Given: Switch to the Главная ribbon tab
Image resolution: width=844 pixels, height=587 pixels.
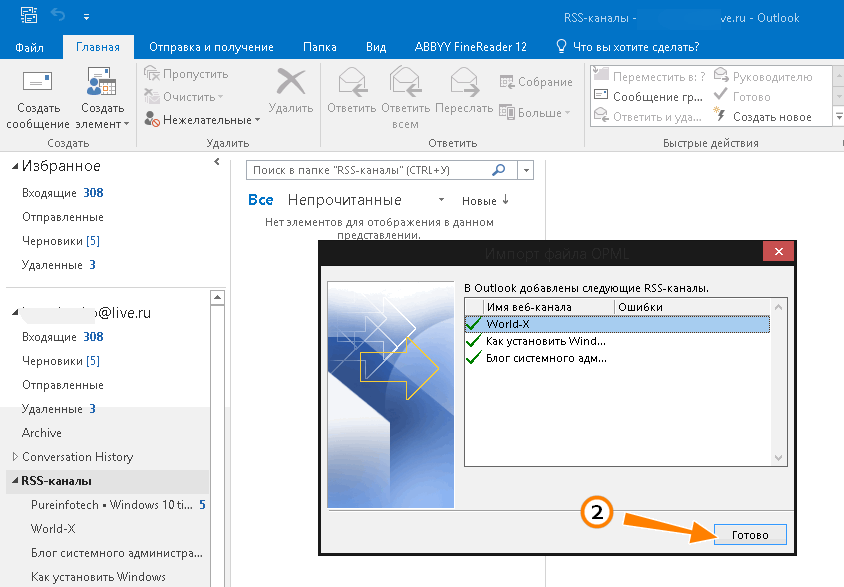Looking at the screenshot, I should point(98,47).
